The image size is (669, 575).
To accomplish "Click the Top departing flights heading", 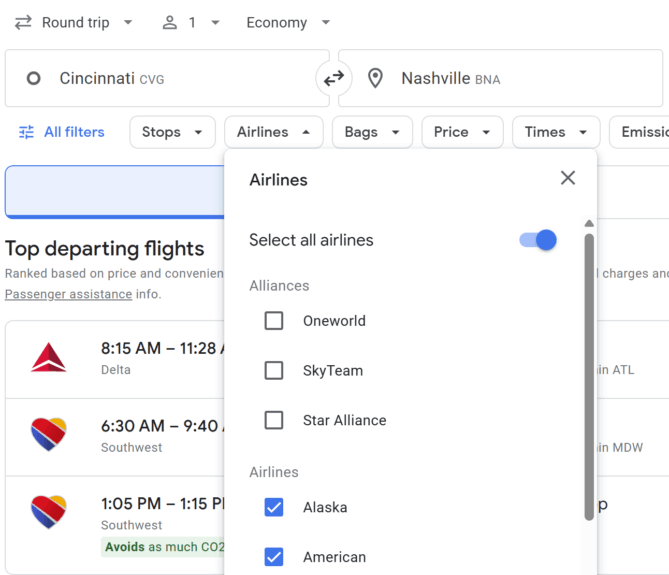I will [105, 249].
